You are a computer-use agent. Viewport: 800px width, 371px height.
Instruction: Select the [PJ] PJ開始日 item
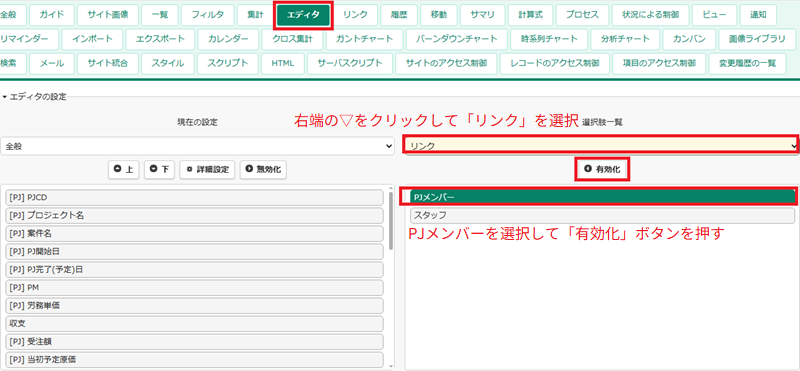(x=194, y=252)
